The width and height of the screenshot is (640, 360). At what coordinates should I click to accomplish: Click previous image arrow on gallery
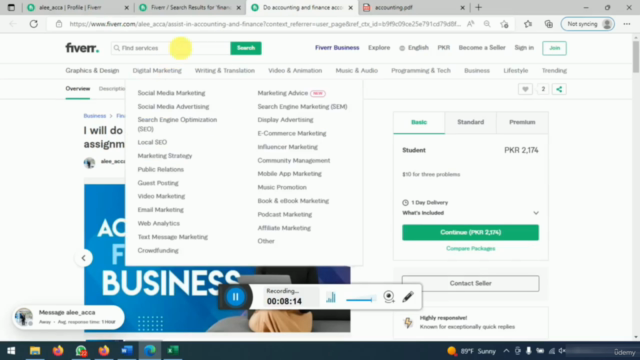(84, 258)
